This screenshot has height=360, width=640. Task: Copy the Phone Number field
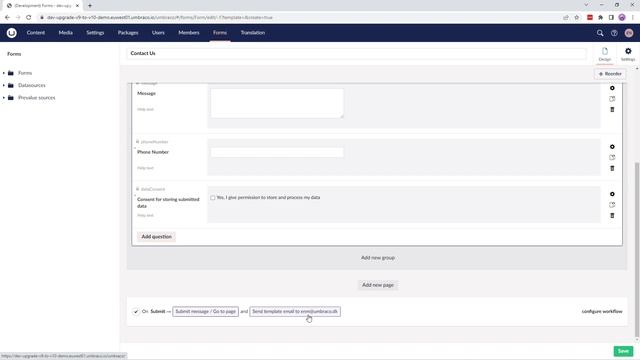[612, 157]
